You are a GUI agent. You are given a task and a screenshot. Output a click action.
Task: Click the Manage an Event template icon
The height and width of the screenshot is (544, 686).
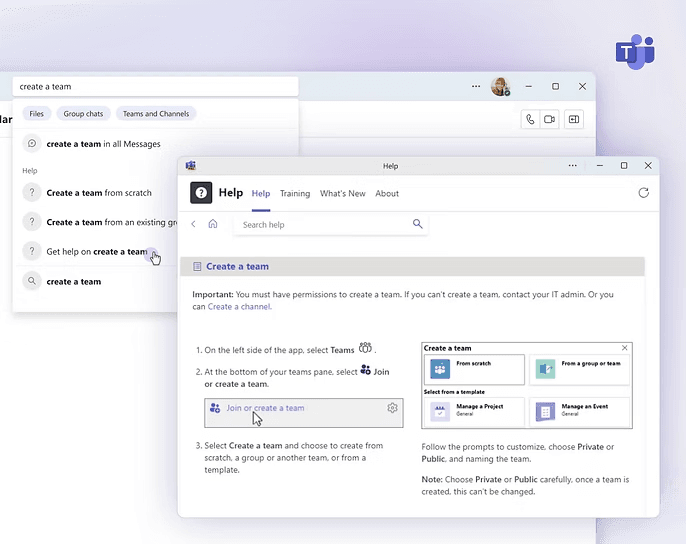546,412
